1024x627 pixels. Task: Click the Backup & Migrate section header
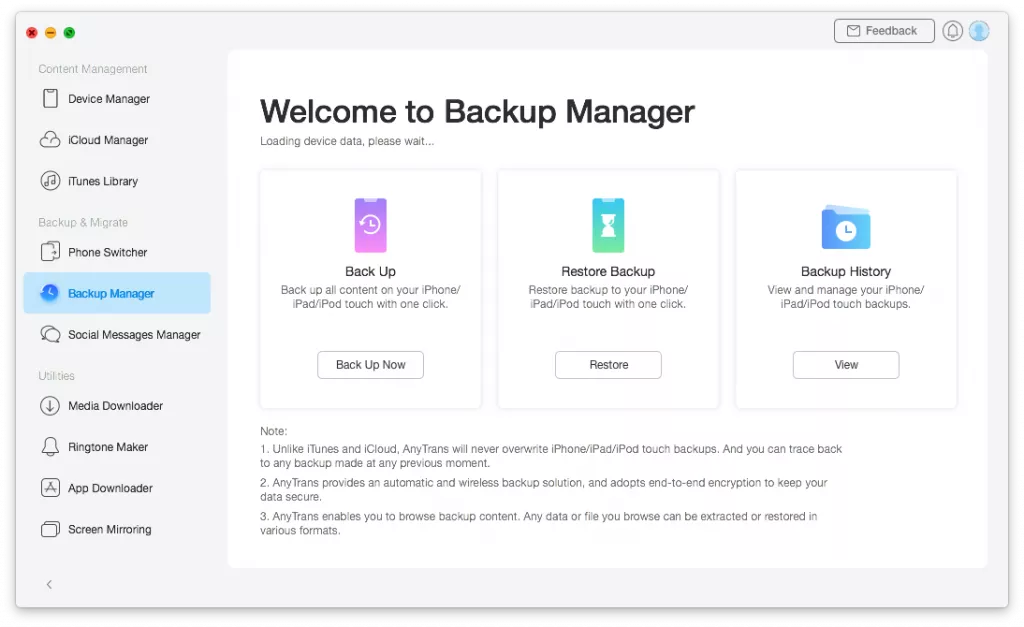83,222
